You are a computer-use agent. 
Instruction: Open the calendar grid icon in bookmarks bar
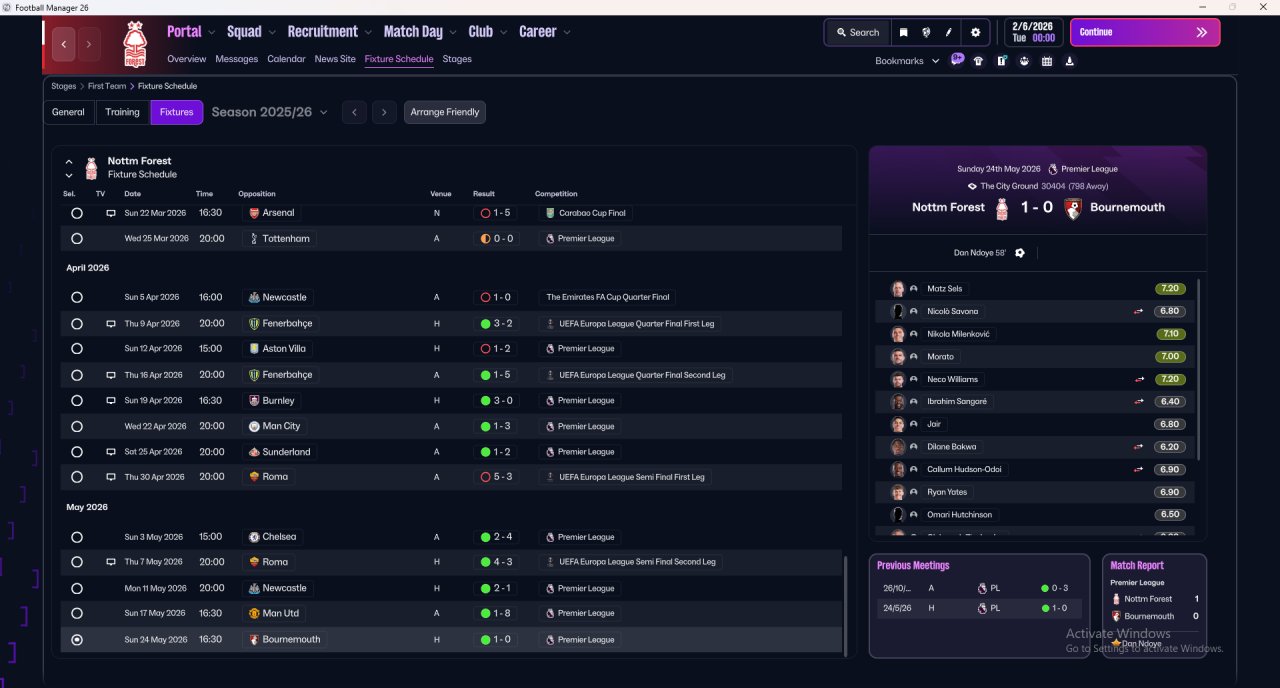pos(1047,61)
